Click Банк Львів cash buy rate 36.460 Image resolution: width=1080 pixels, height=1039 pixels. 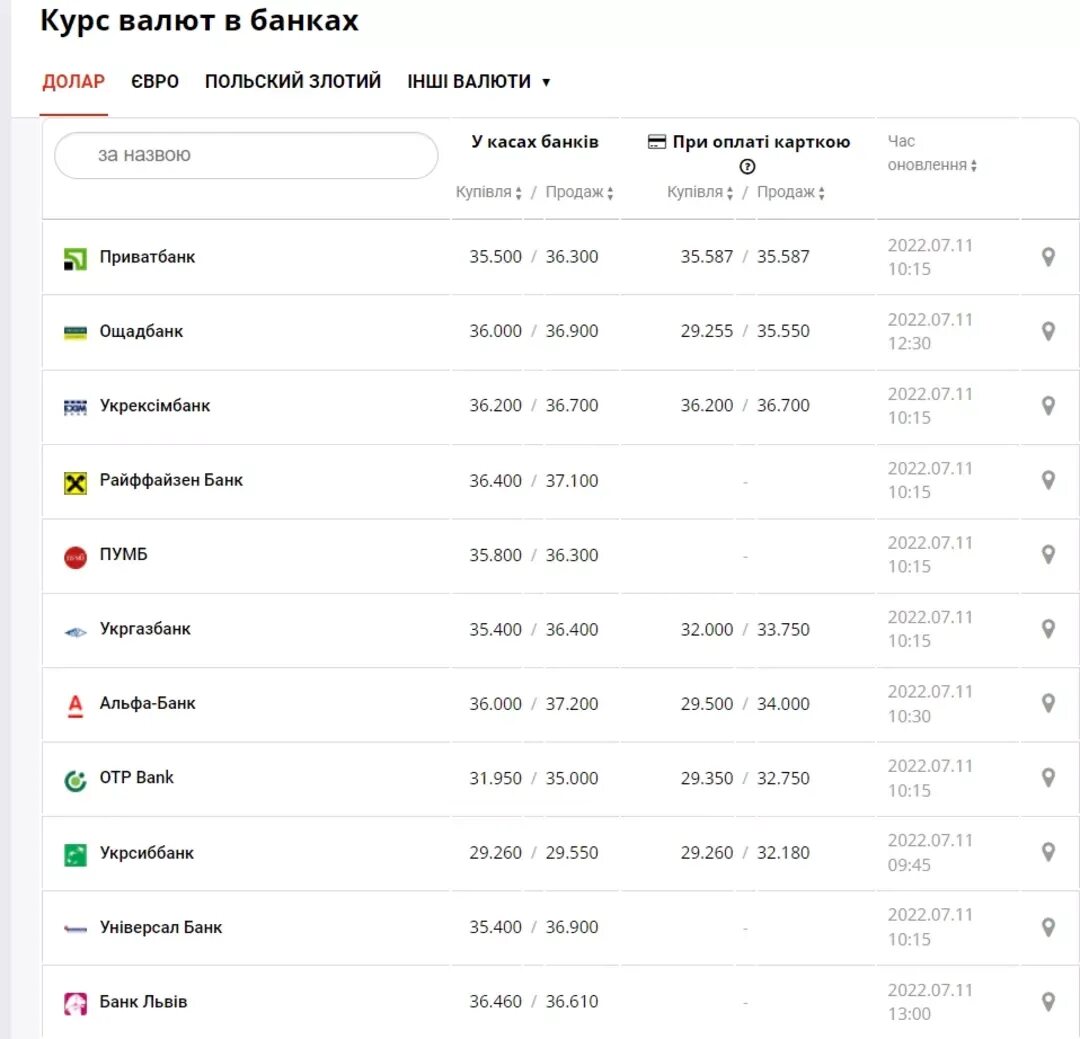pos(496,1002)
